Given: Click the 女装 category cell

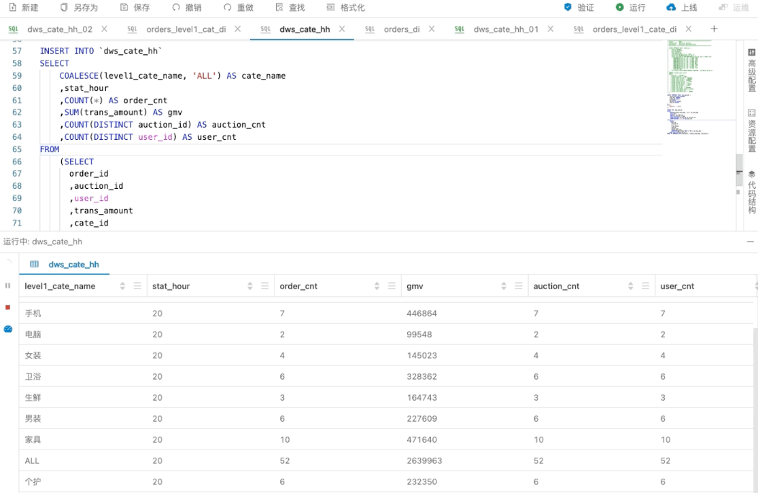Looking at the screenshot, I should (x=33, y=355).
